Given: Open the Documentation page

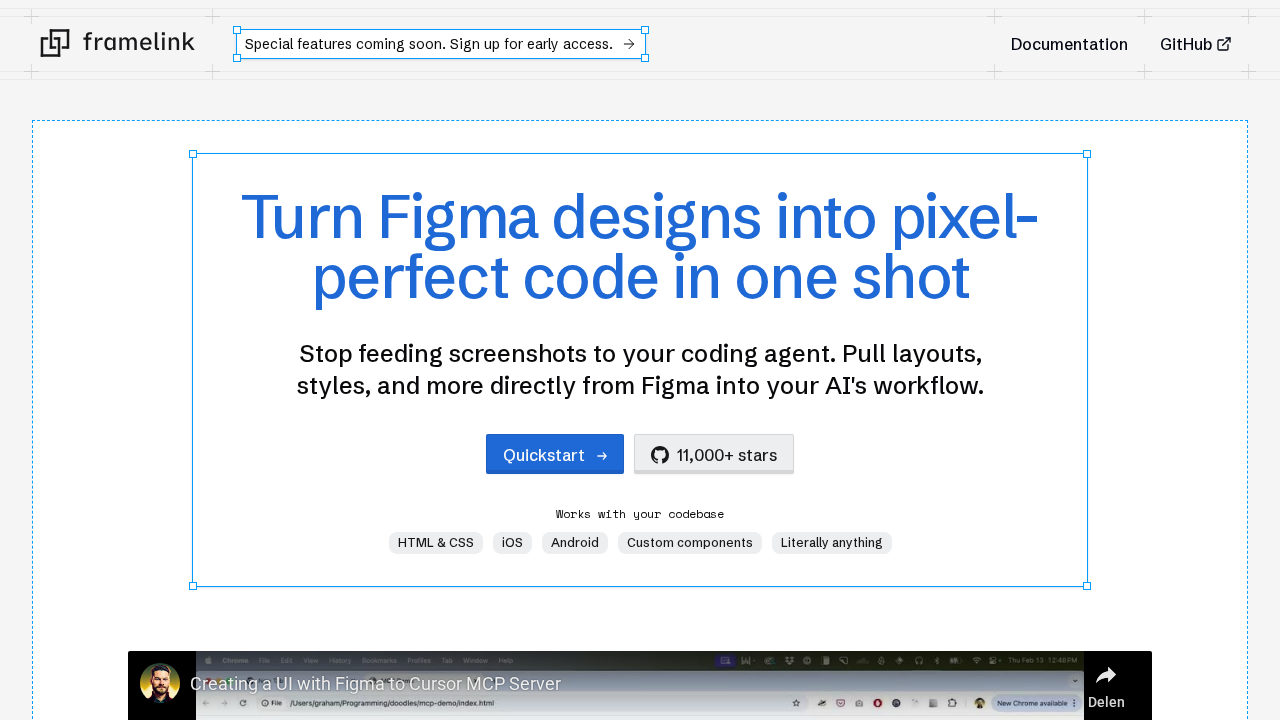Looking at the screenshot, I should [x=1069, y=44].
